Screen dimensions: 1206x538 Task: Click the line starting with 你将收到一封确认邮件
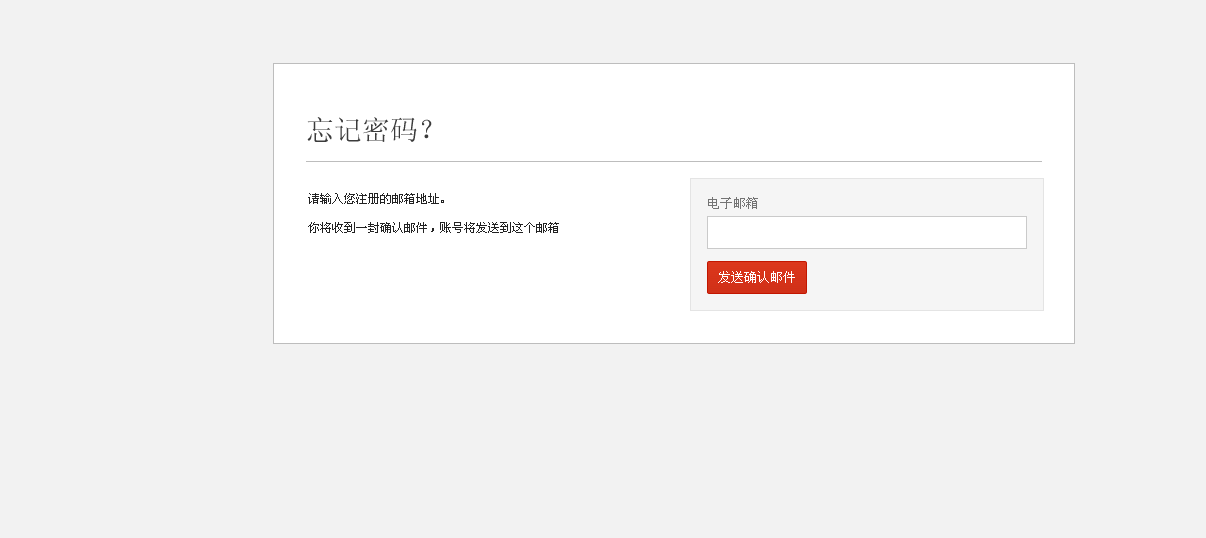[x=433, y=228]
